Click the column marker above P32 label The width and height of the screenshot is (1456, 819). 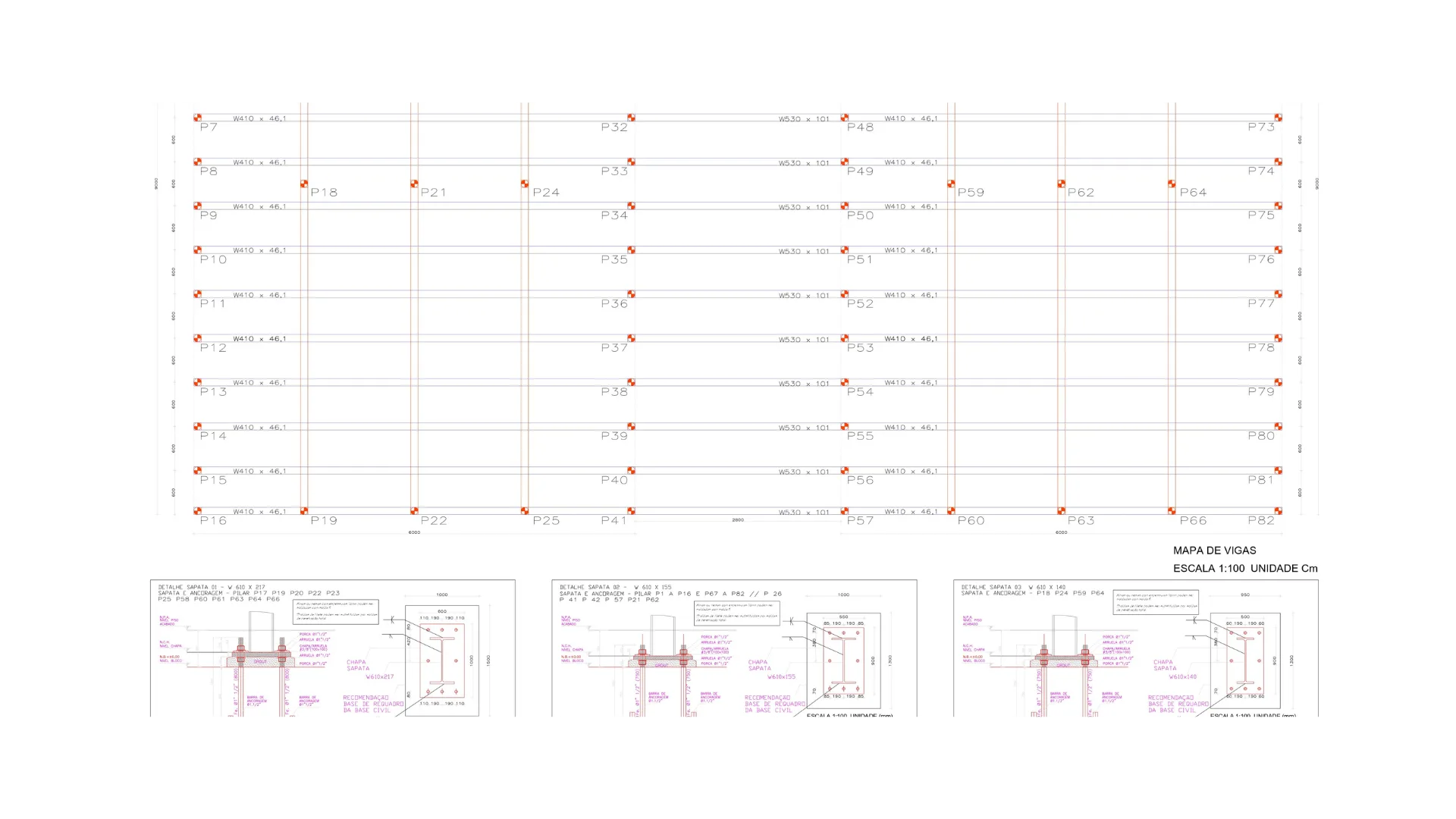click(631, 118)
